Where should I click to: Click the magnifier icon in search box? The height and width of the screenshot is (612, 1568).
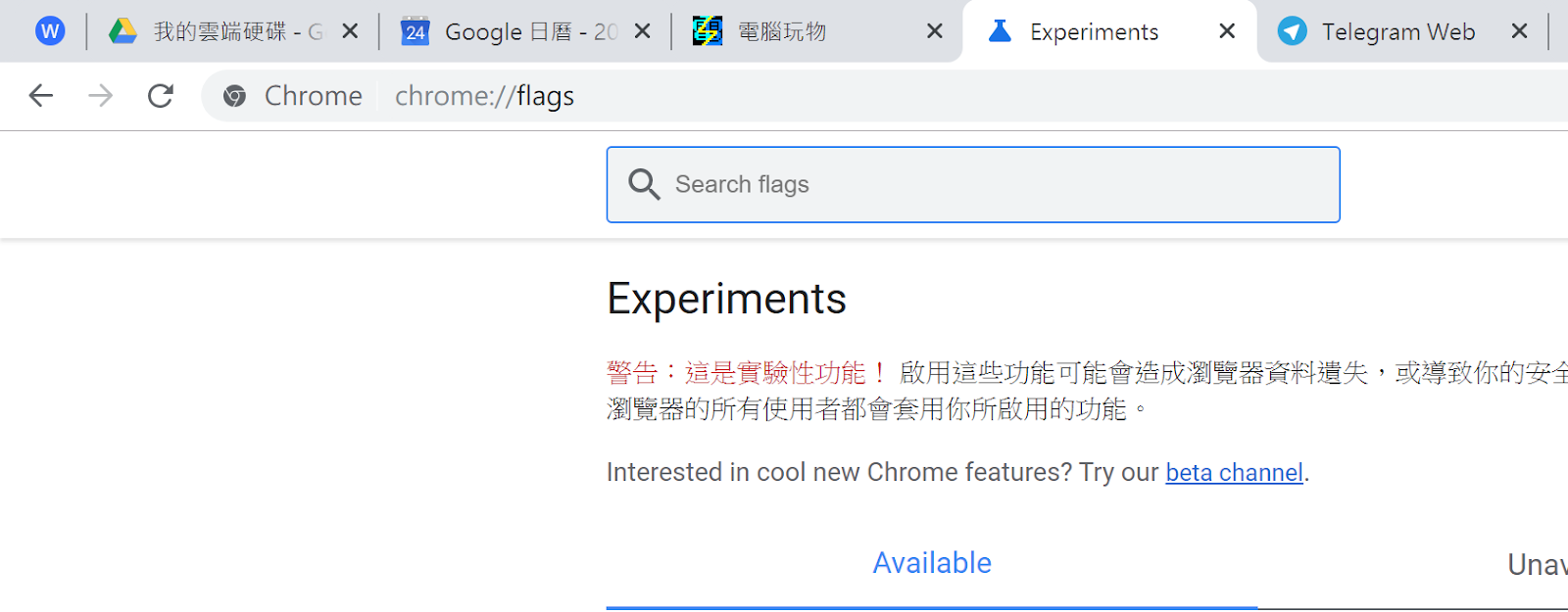point(644,184)
